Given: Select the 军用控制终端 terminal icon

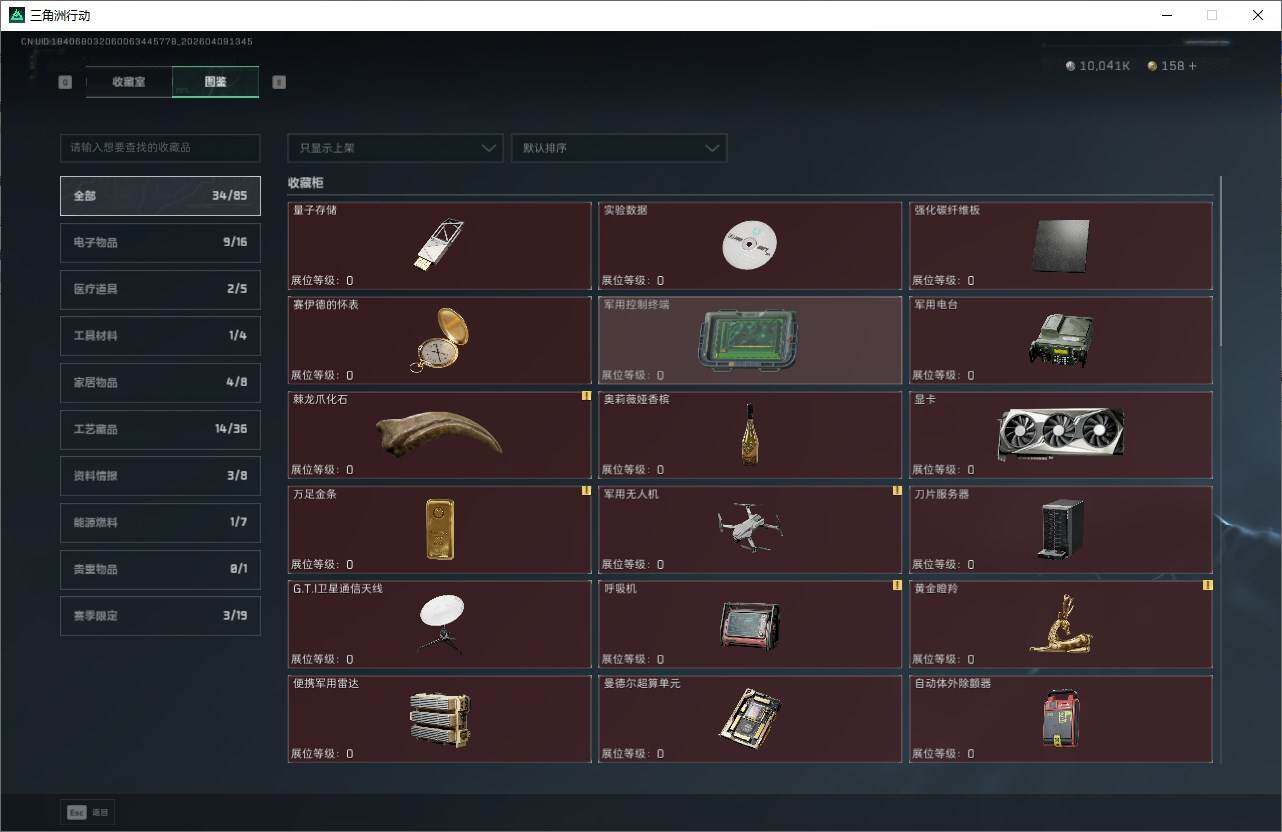Looking at the screenshot, I should pos(749,340).
